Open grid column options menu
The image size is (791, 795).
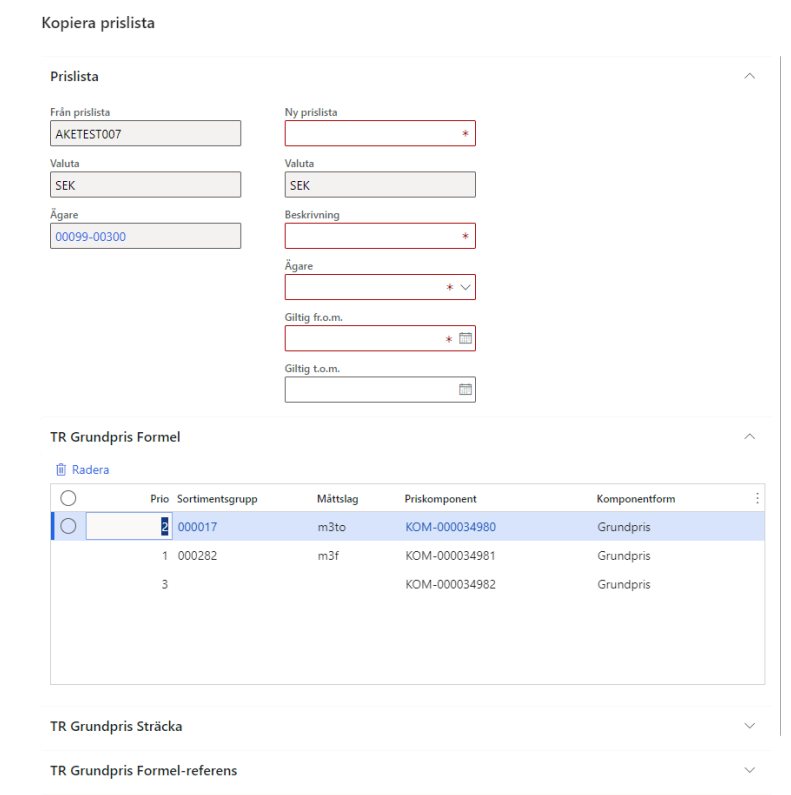click(x=756, y=498)
